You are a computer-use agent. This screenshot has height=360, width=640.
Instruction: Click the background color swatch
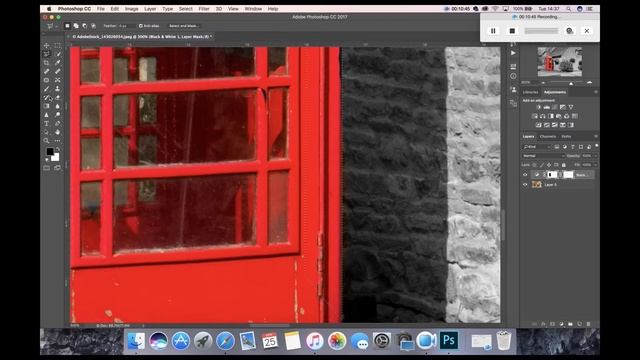(55, 157)
